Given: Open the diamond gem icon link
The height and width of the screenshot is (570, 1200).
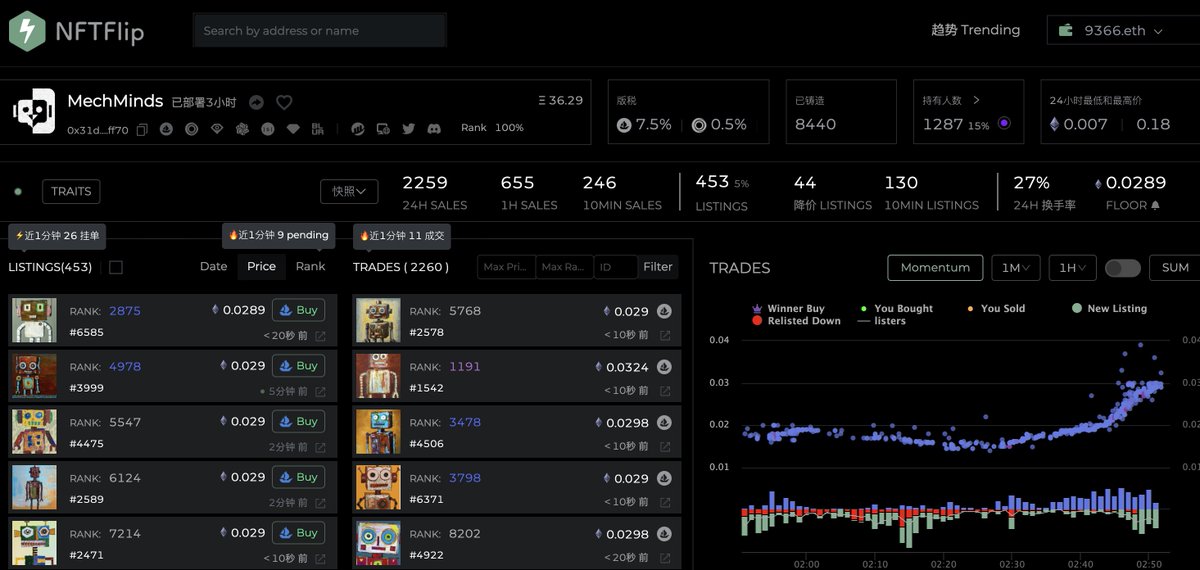Looking at the screenshot, I should click(x=293, y=129).
